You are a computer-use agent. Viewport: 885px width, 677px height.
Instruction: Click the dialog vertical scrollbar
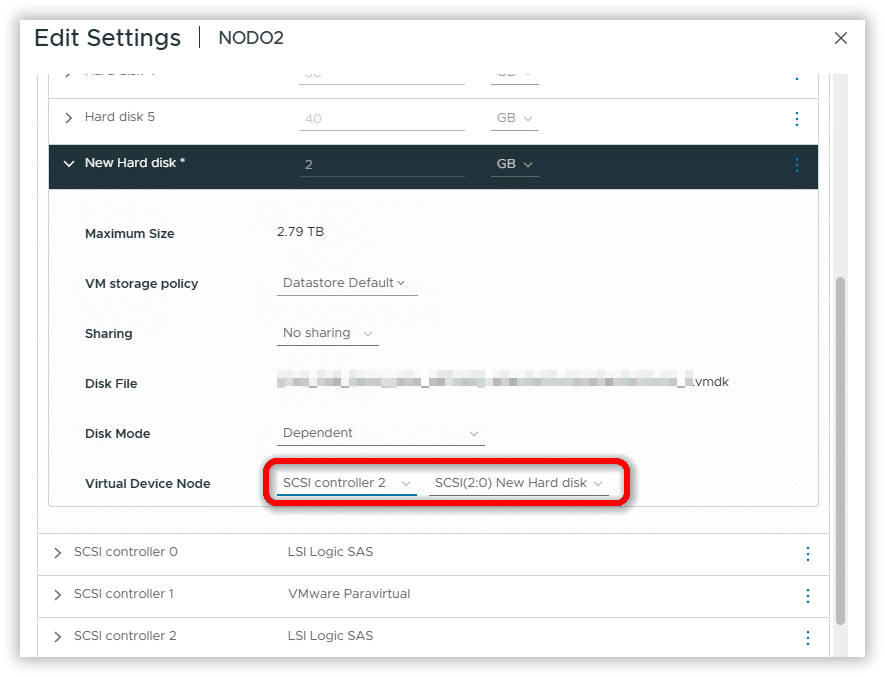840,450
